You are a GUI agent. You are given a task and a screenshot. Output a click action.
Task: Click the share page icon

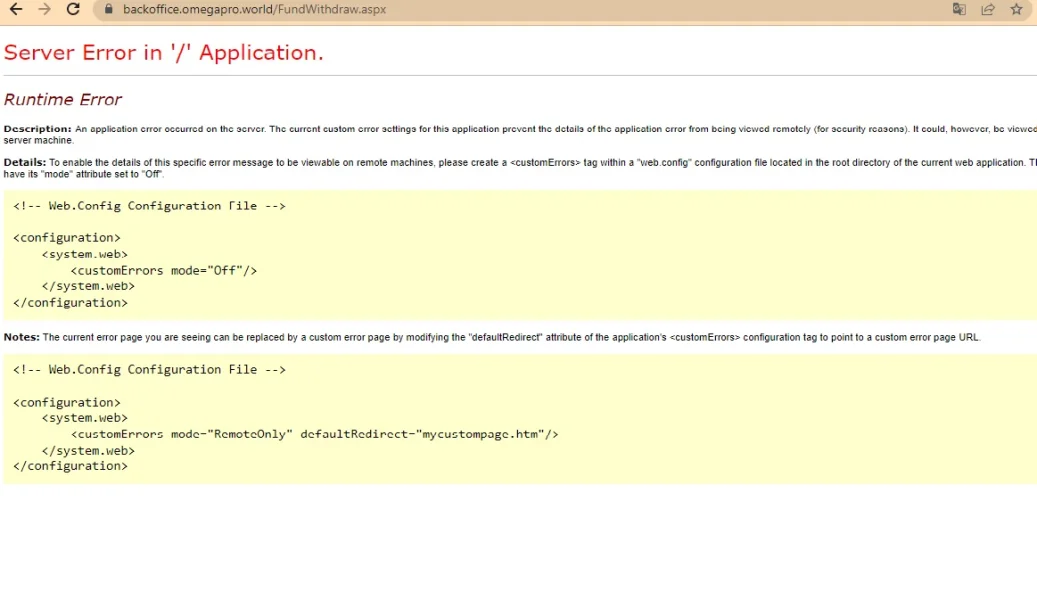[x=988, y=10]
